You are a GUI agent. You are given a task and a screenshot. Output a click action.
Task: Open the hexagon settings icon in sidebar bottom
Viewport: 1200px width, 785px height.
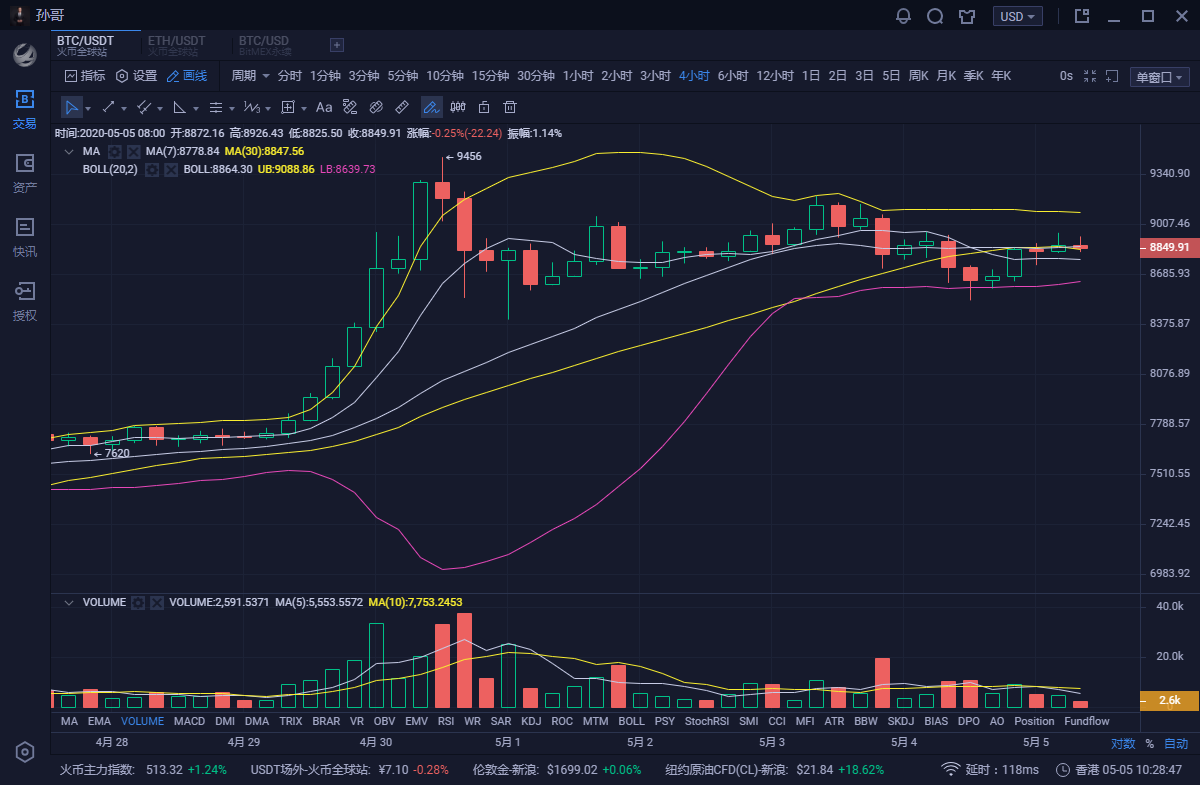(25, 752)
